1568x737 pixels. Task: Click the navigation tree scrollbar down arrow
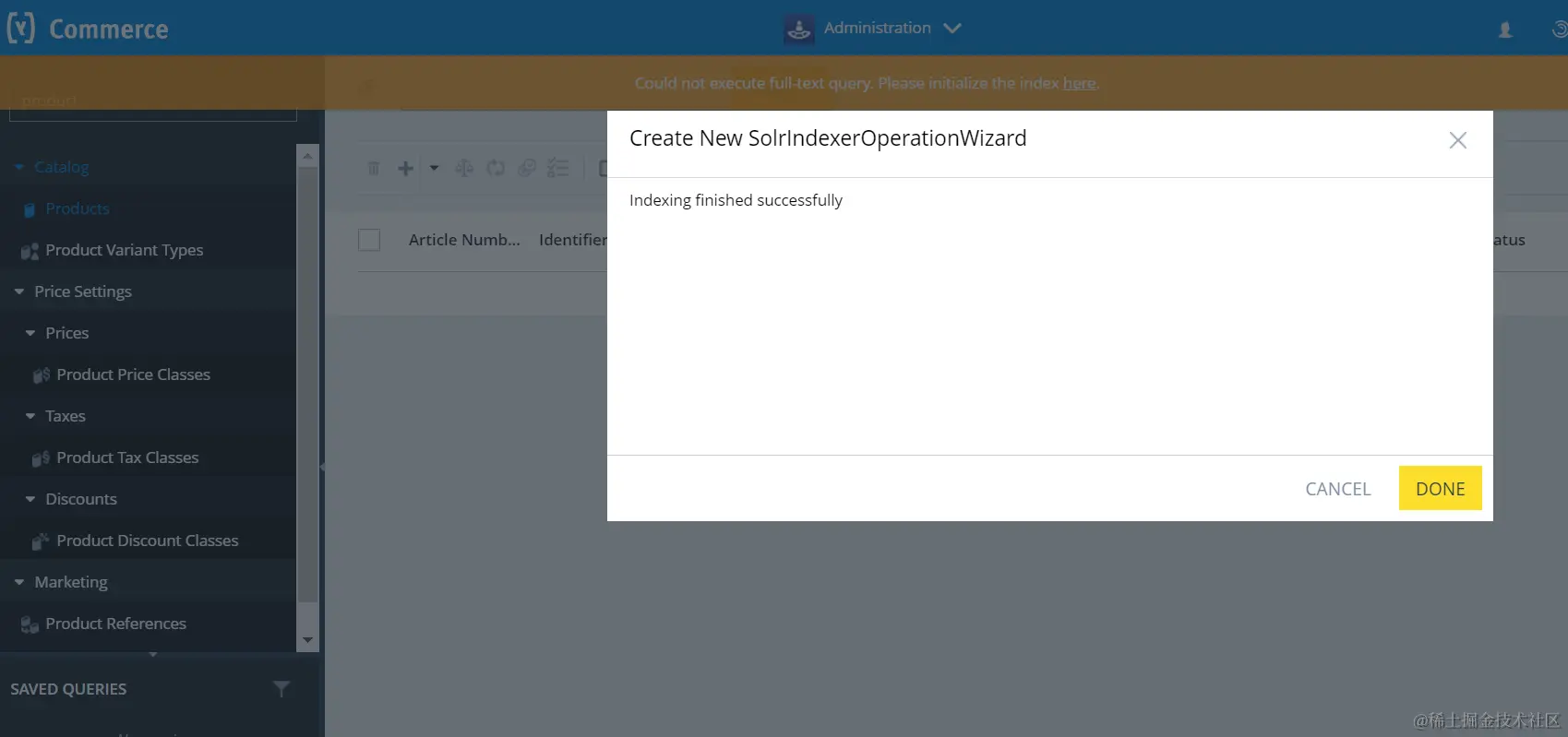(307, 640)
